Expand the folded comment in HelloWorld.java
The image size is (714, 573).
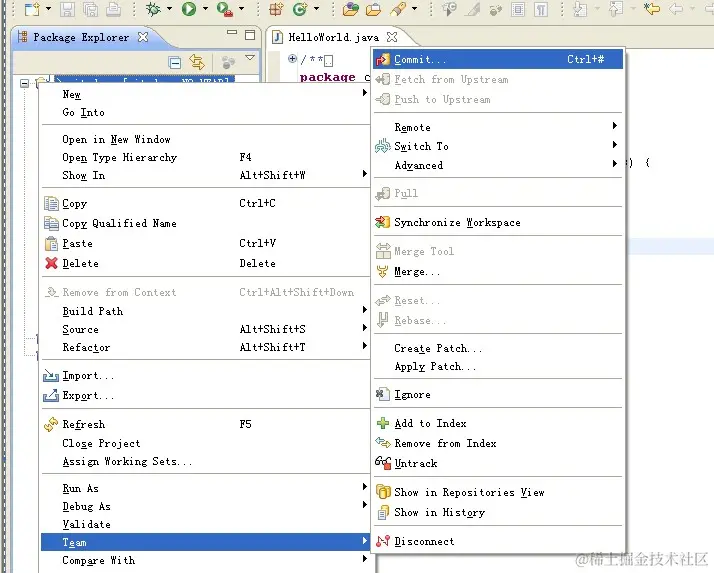292,58
